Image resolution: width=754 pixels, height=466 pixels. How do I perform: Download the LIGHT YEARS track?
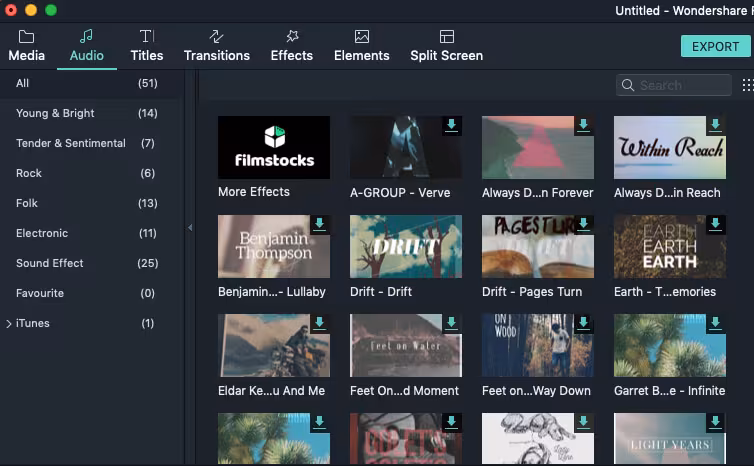(x=716, y=423)
